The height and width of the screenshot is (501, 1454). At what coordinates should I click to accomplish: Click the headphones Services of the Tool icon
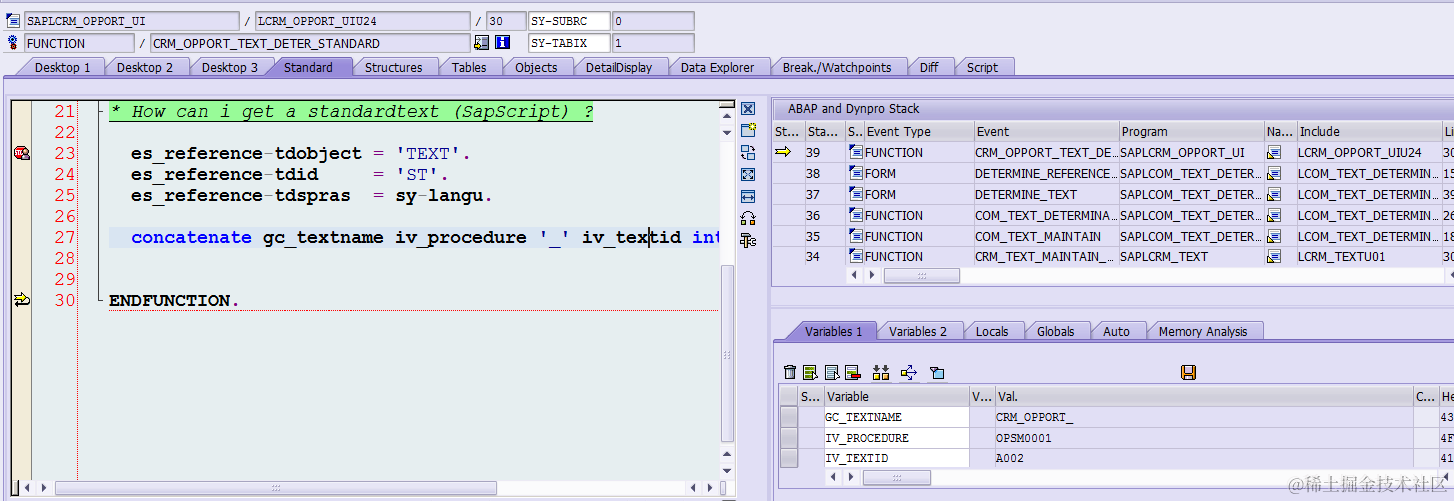tap(747, 218)
